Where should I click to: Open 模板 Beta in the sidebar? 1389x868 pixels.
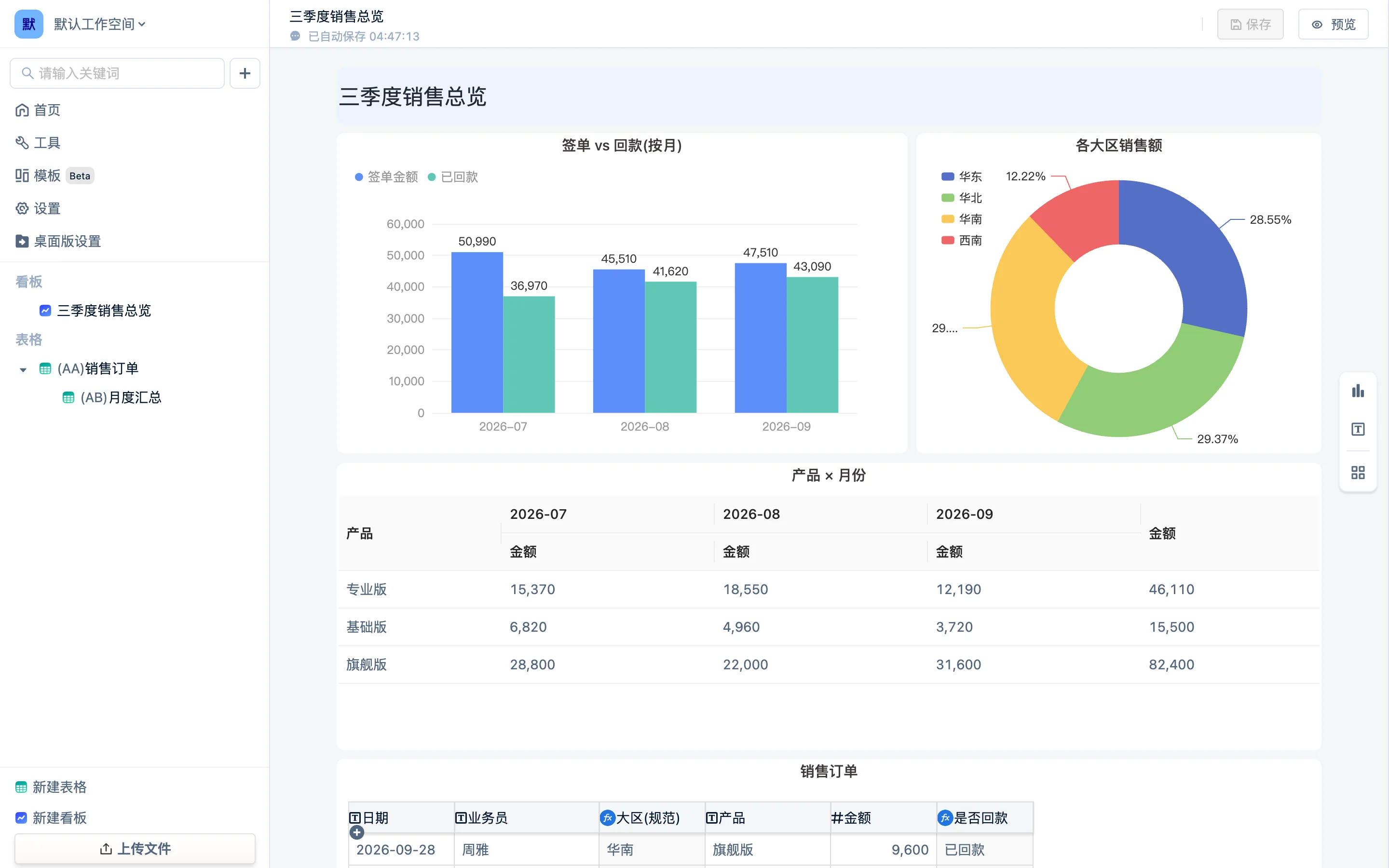point(54,176)
